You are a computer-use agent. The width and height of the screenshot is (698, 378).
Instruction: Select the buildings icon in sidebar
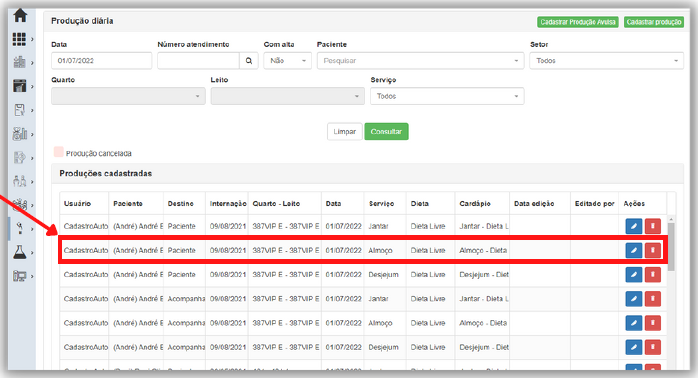pos(19,62)
